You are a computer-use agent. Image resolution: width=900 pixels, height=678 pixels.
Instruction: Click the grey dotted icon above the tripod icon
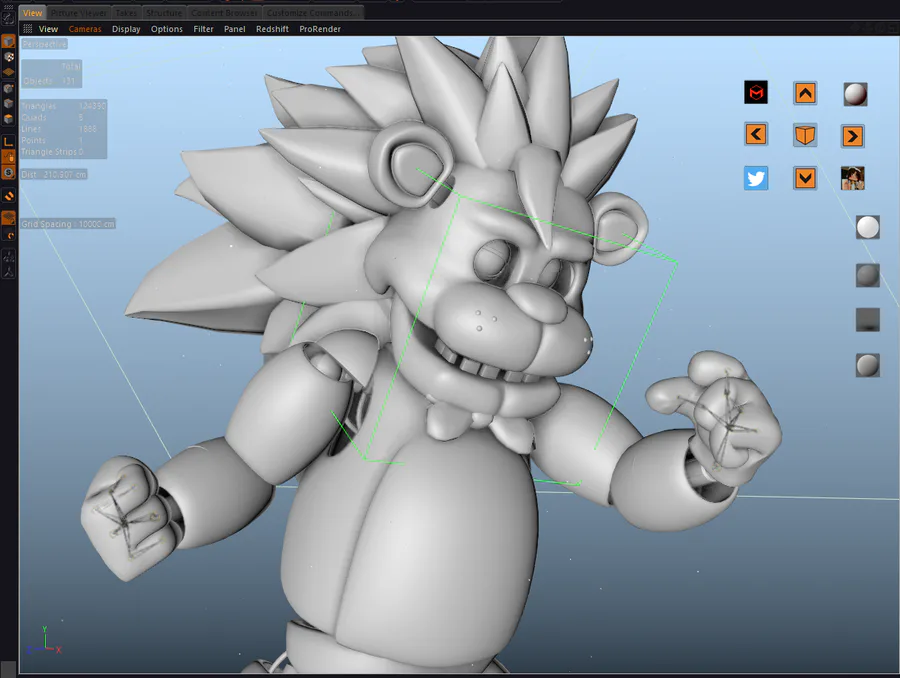(x=9, y=257)
